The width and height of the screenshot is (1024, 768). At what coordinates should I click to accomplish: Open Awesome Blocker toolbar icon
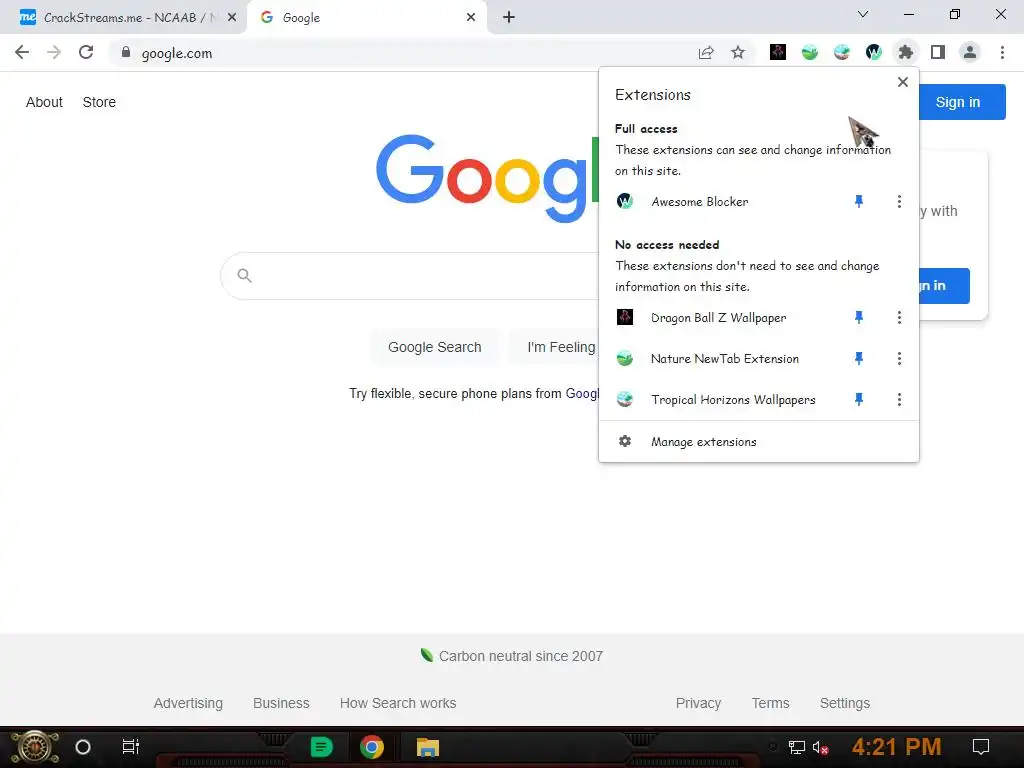874,52
